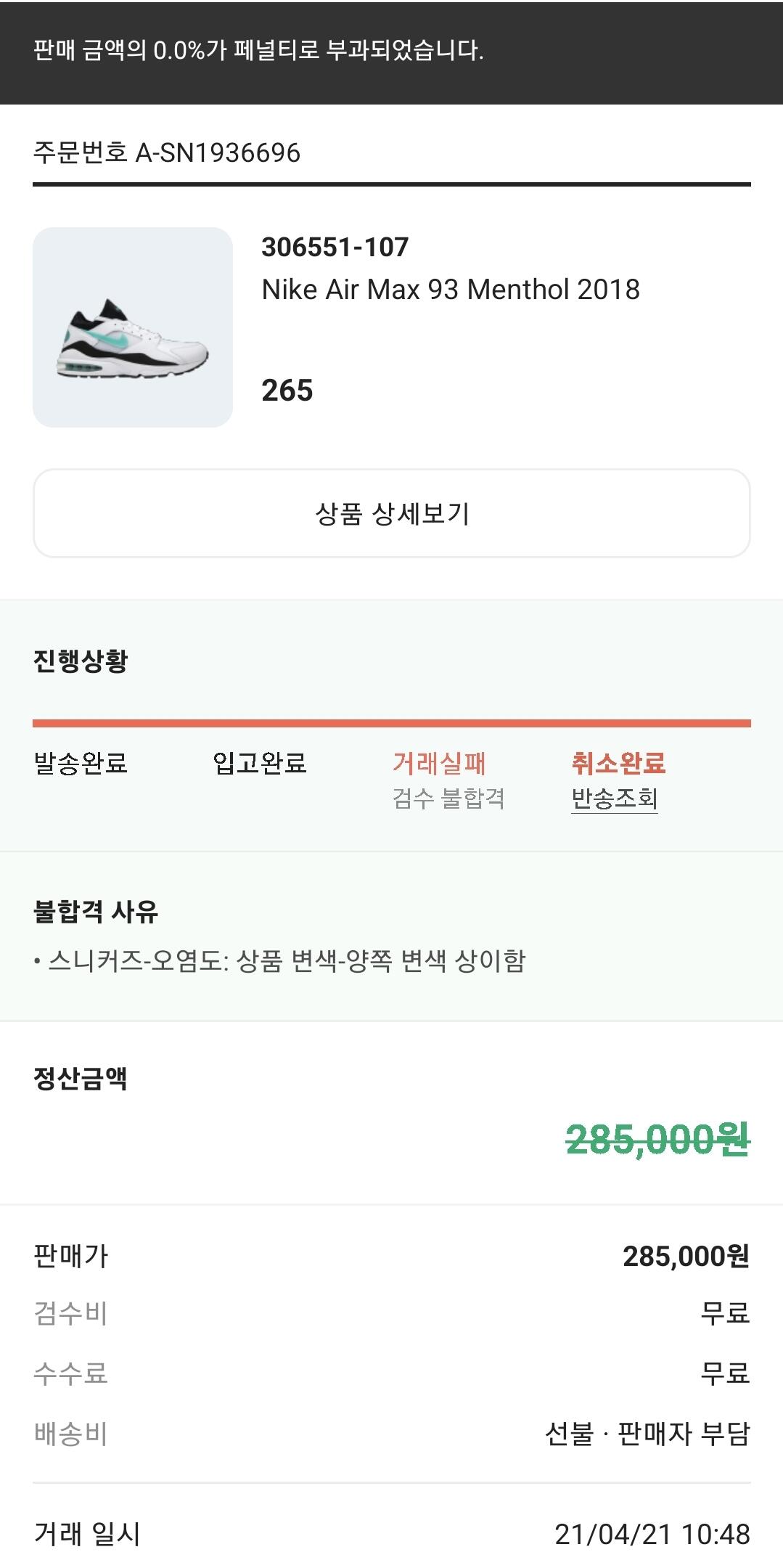Open the 상품 상세보기 button
783x1568 pixels.
pos(391,513)
